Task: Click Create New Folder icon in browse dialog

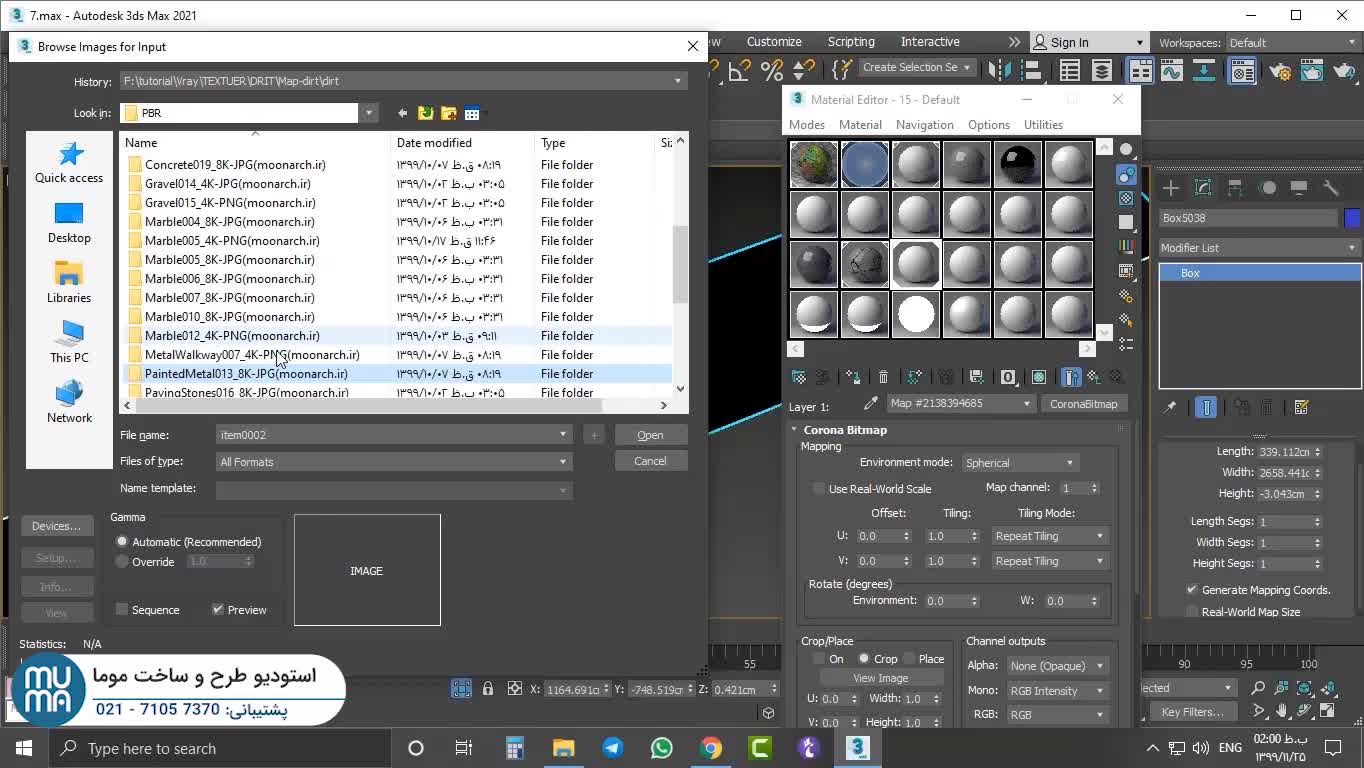Action: coord(449,113)
